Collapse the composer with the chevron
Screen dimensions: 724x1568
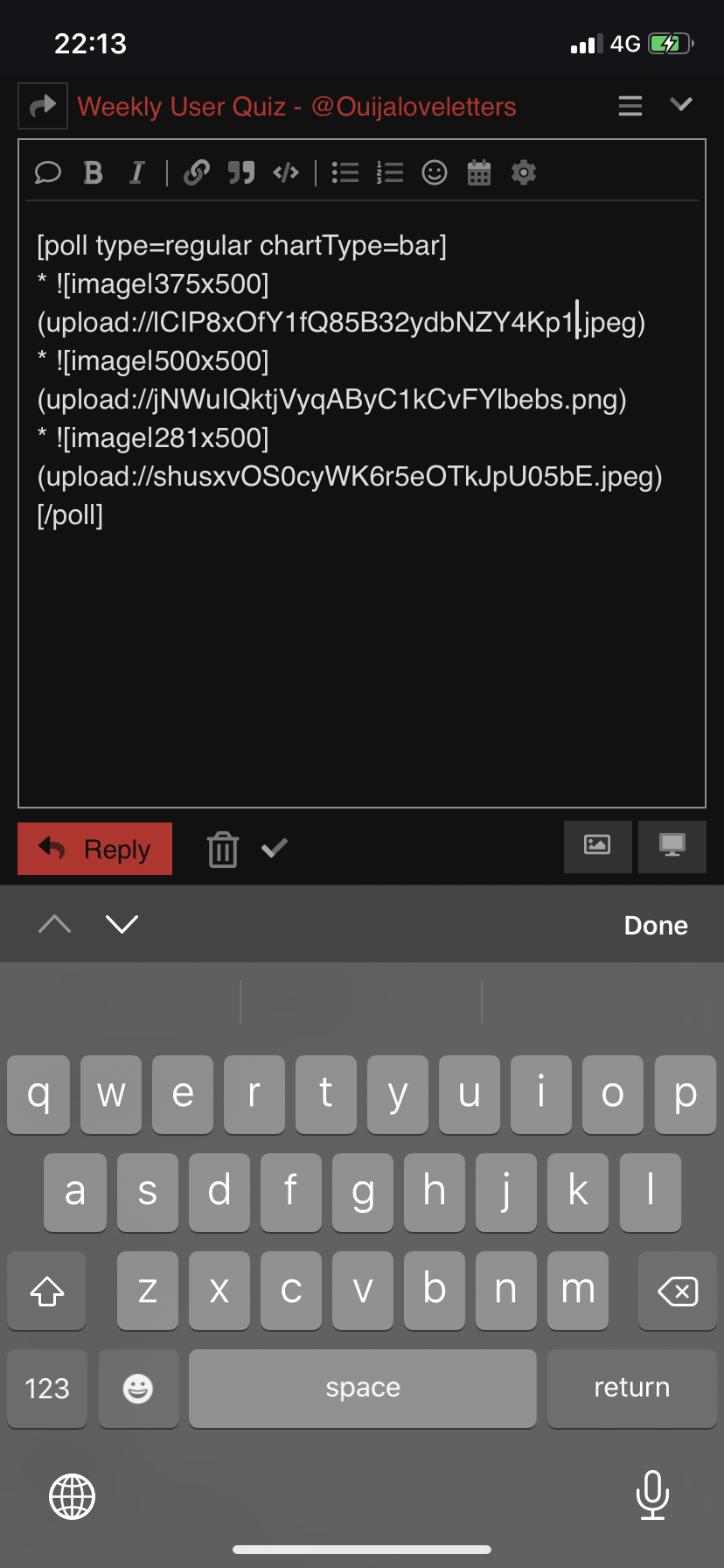[681, 105]
